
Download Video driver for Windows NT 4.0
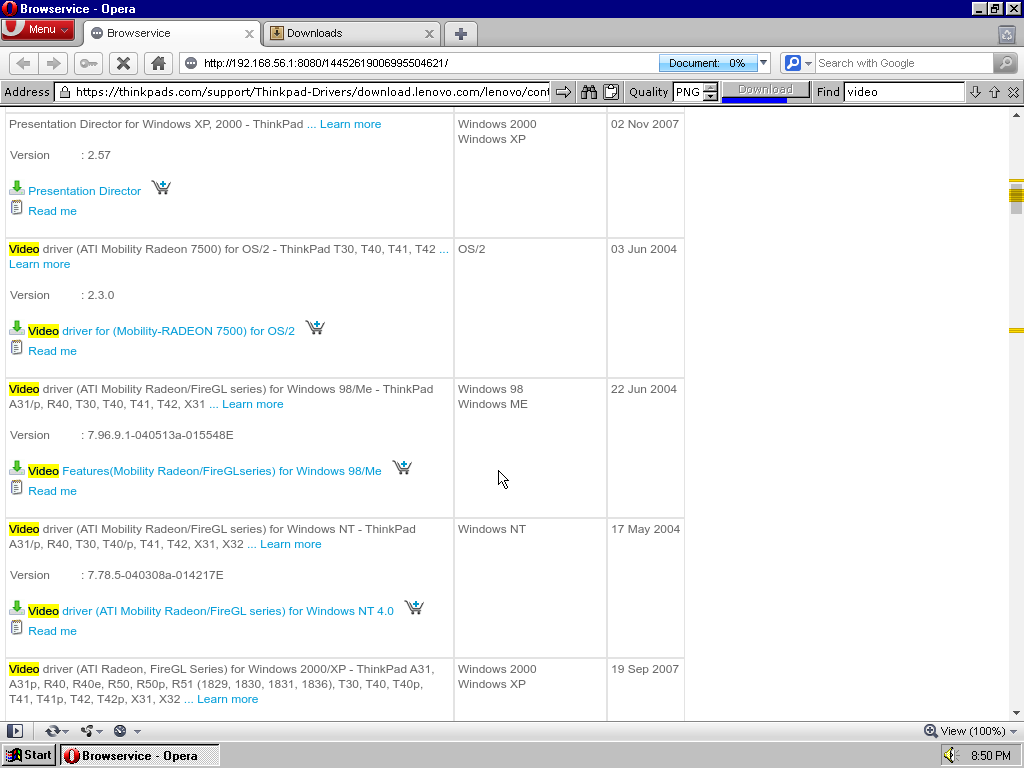click(x=211, y=611)
